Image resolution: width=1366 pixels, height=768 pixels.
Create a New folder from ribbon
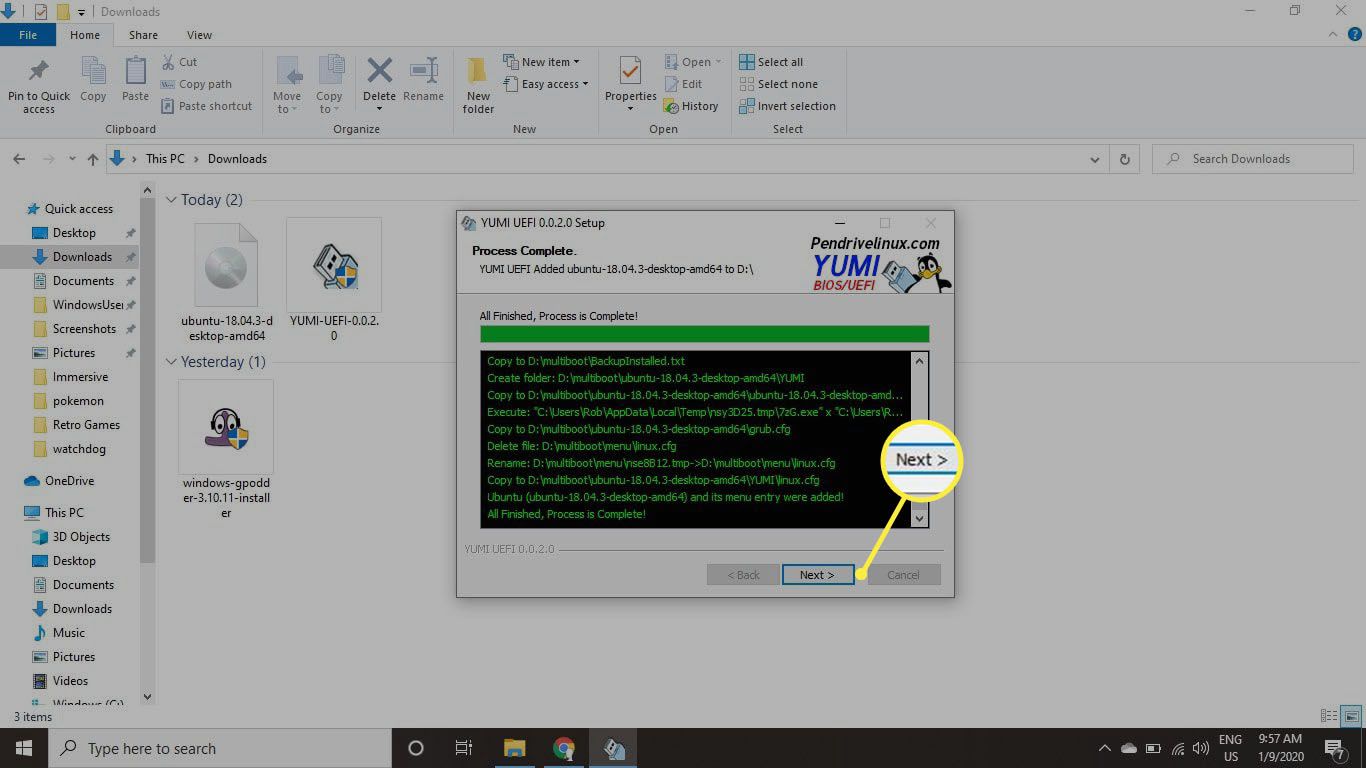(478, 80)
